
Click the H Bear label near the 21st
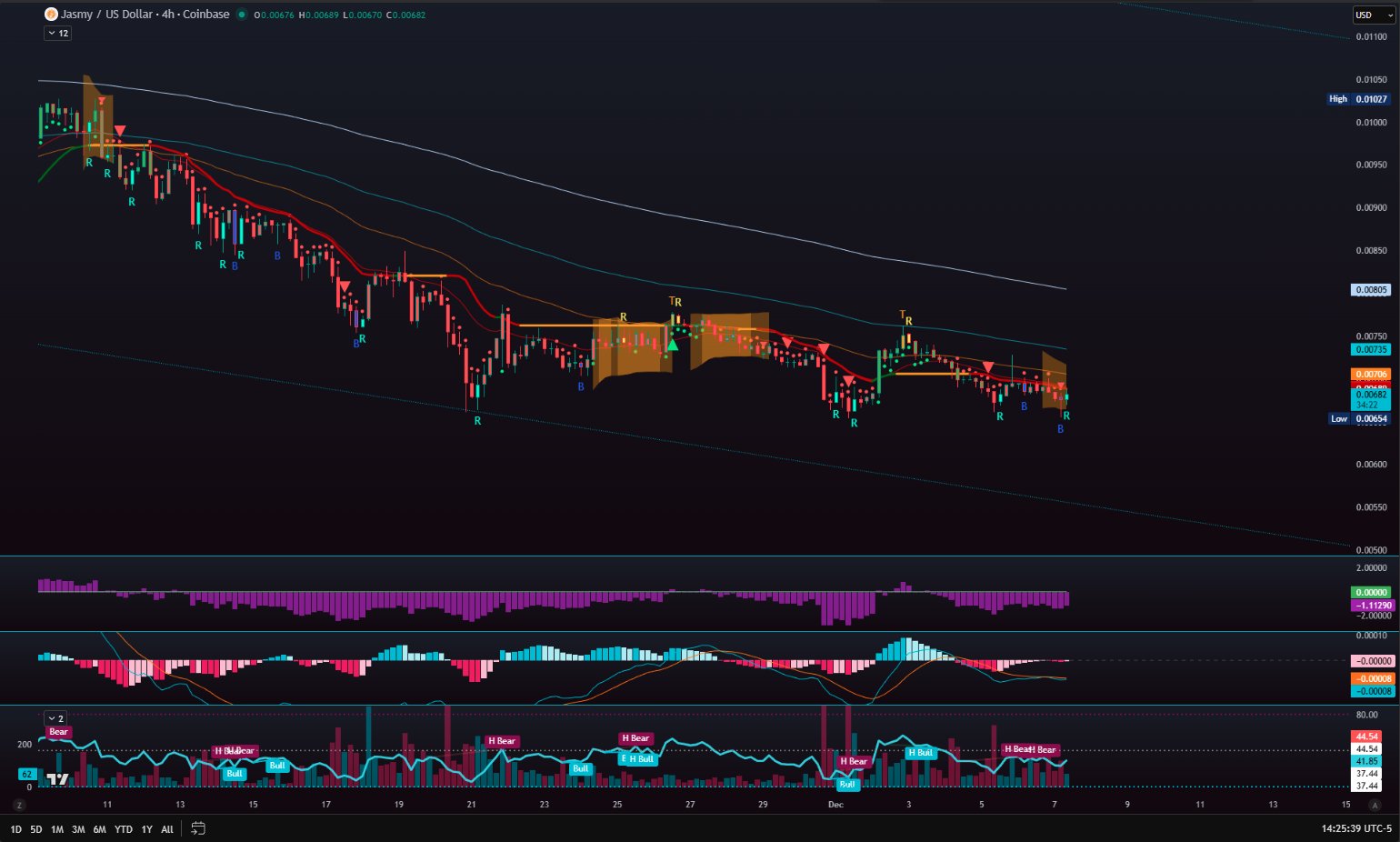pos(502,741)
